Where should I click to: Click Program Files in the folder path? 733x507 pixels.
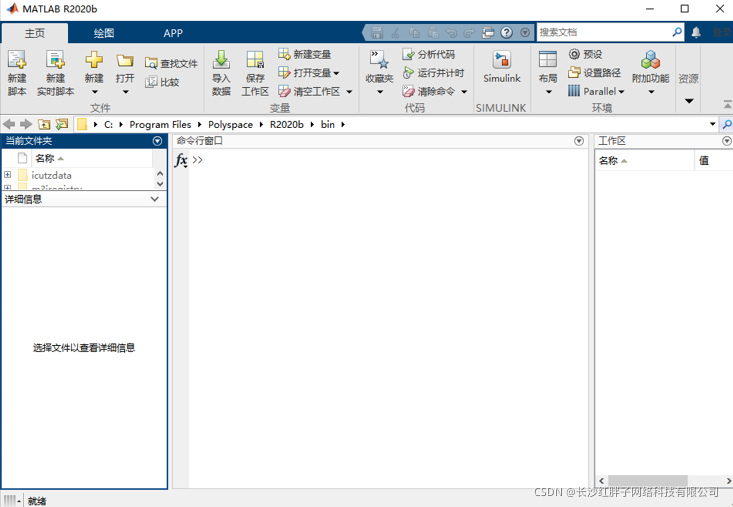[160, 125]
